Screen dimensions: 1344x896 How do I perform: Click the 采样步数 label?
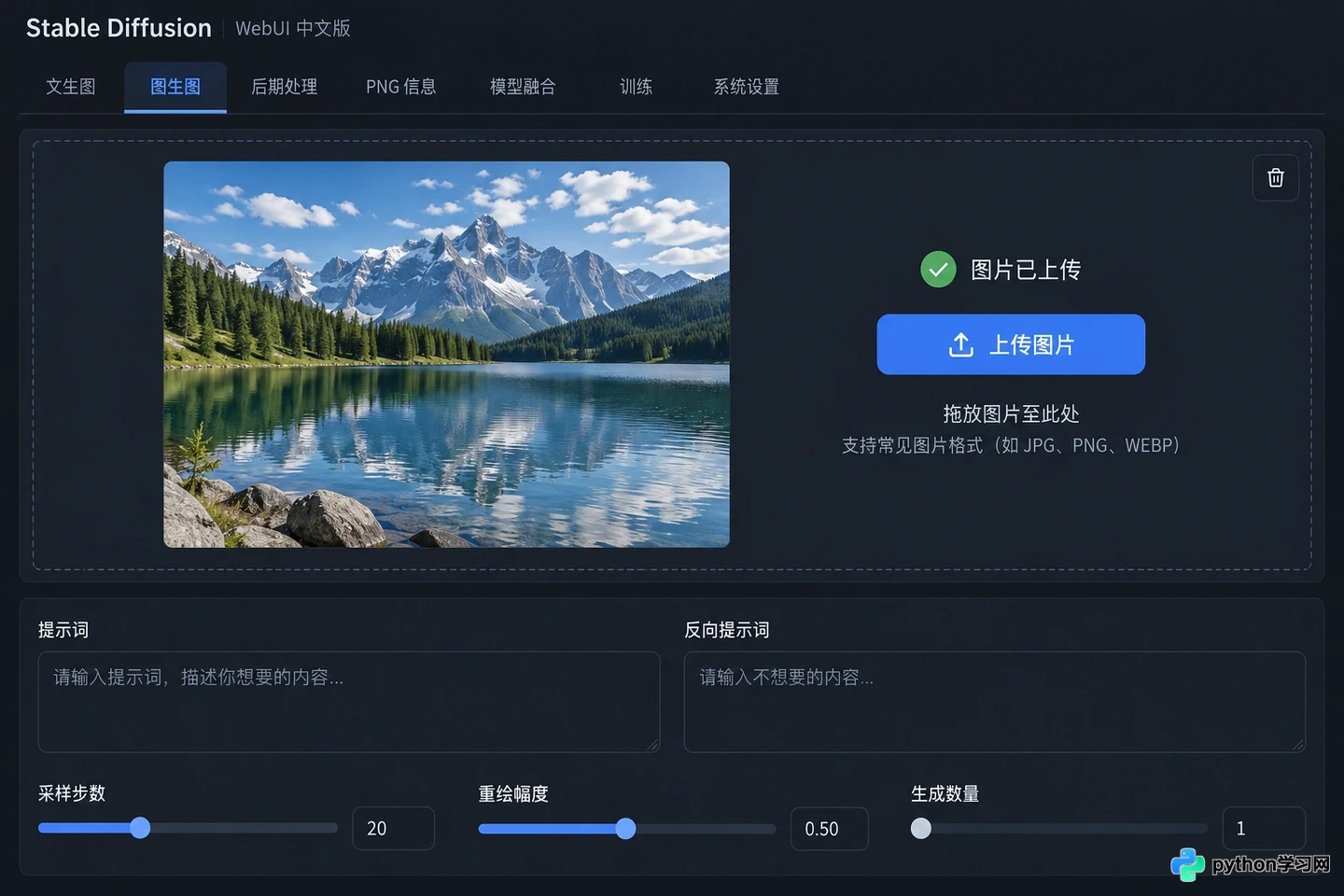(x=72, y=793)
